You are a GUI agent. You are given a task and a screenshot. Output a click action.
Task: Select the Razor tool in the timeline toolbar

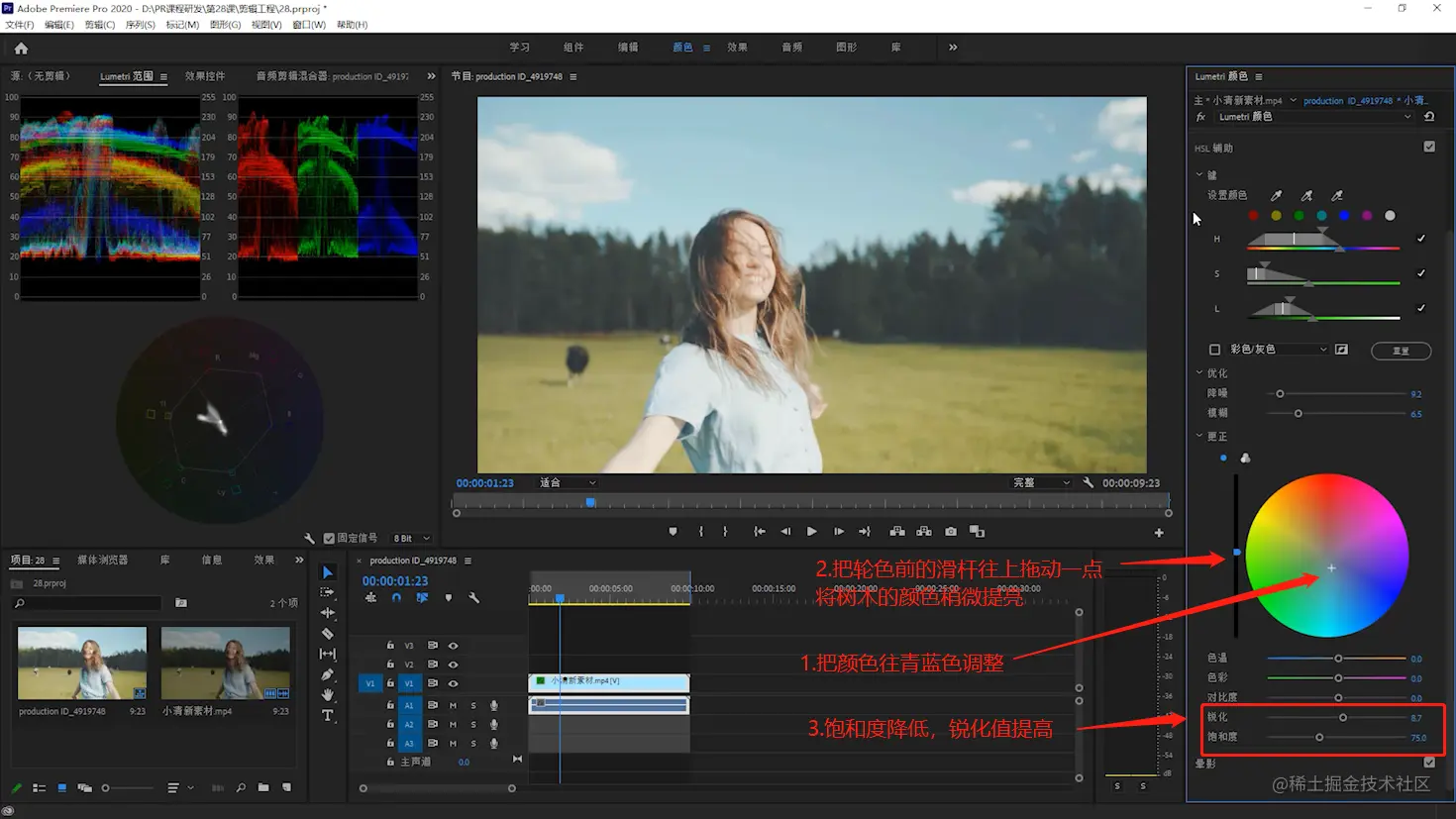328,634
